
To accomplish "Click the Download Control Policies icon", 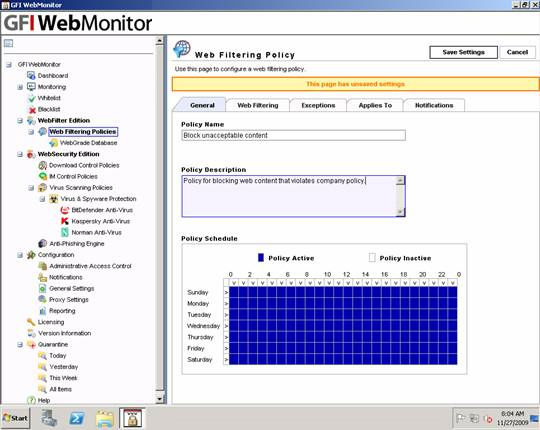I will [42, 165].
